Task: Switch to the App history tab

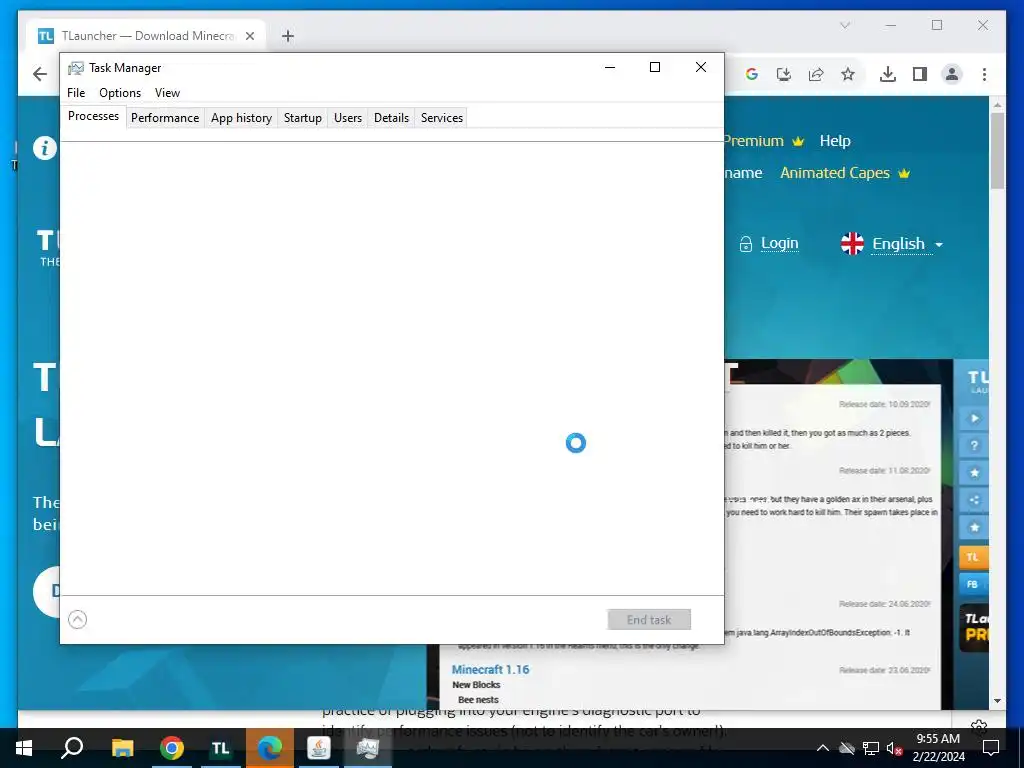Action: point(241,118)
